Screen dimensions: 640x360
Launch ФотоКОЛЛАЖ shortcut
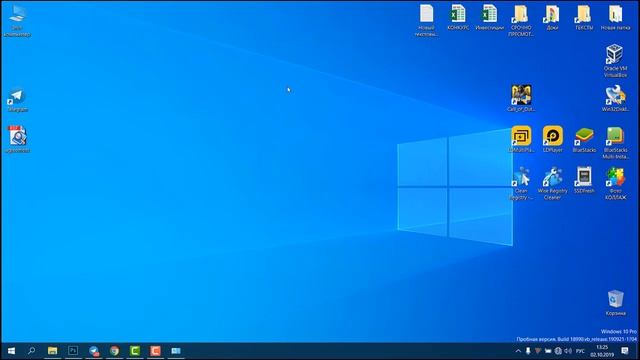(x=615, y=183)
